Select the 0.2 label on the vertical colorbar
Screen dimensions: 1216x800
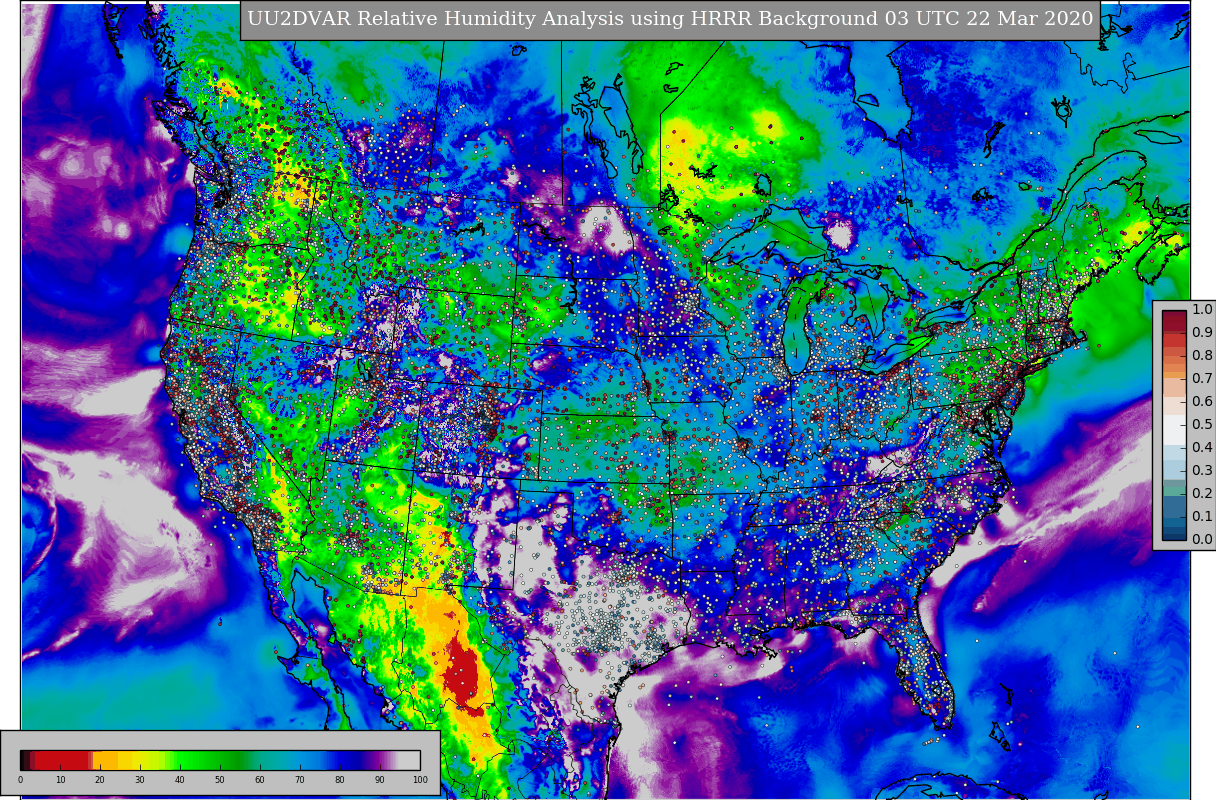pyautogui.click(x=1202, y=493)
